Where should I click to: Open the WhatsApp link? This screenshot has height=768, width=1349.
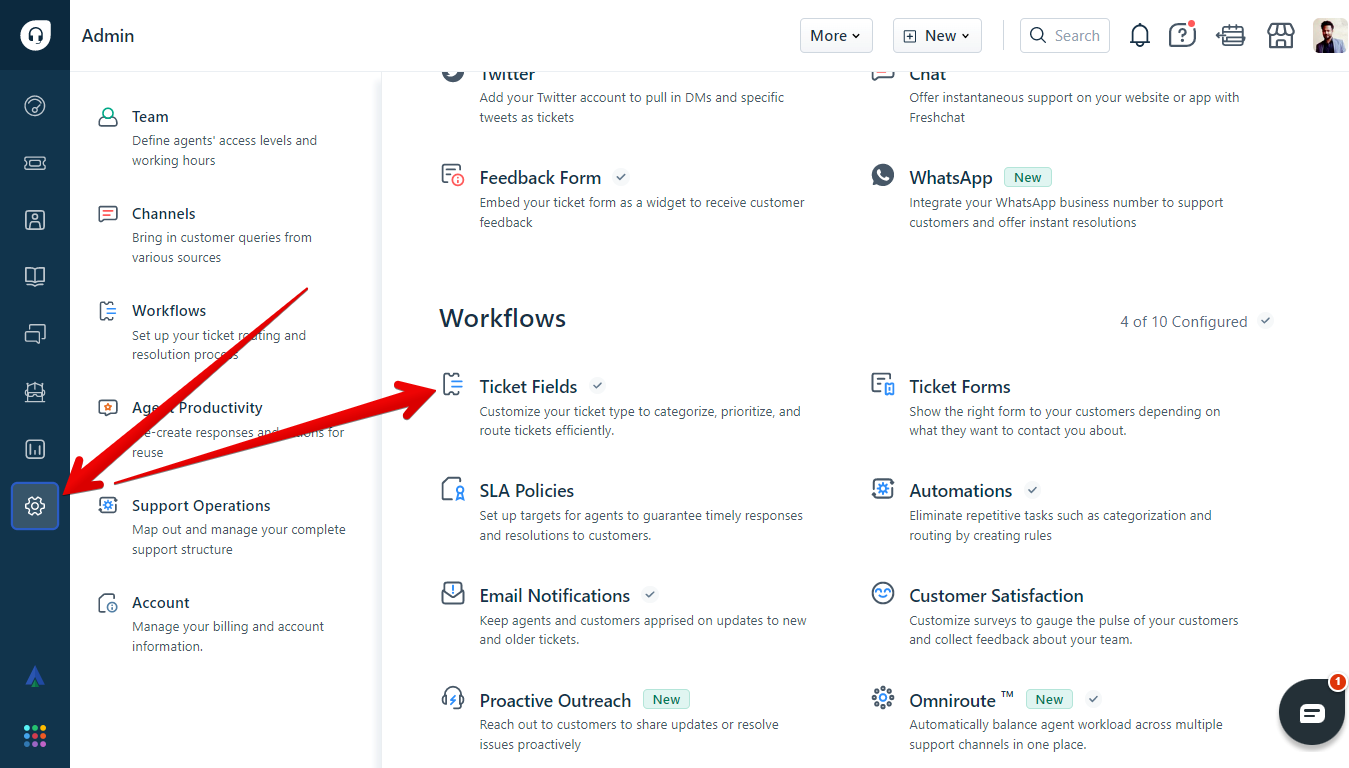pyautogui.click(x=951, y=177)
